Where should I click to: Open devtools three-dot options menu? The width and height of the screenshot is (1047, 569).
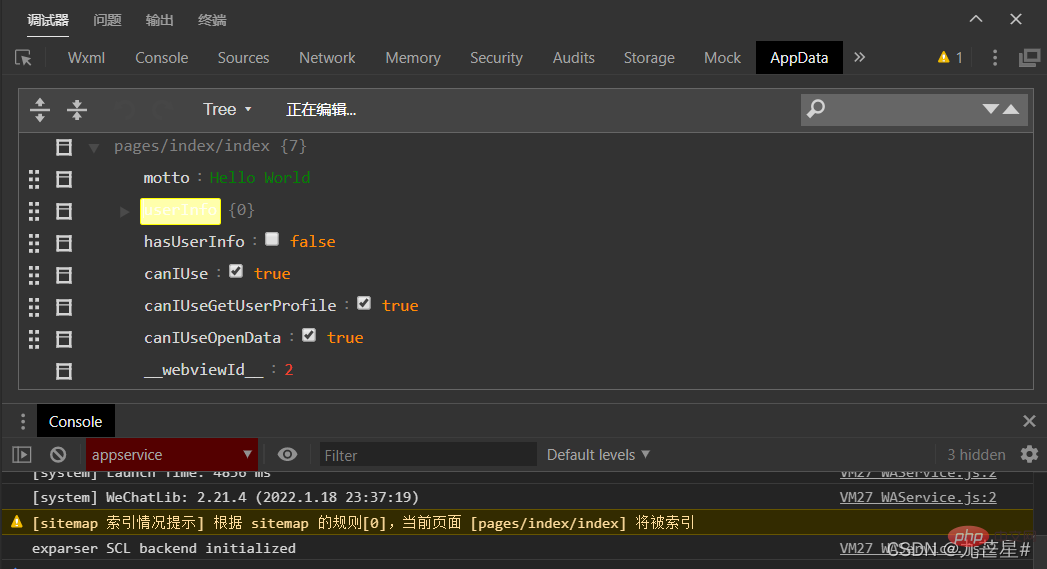[995, 58]
